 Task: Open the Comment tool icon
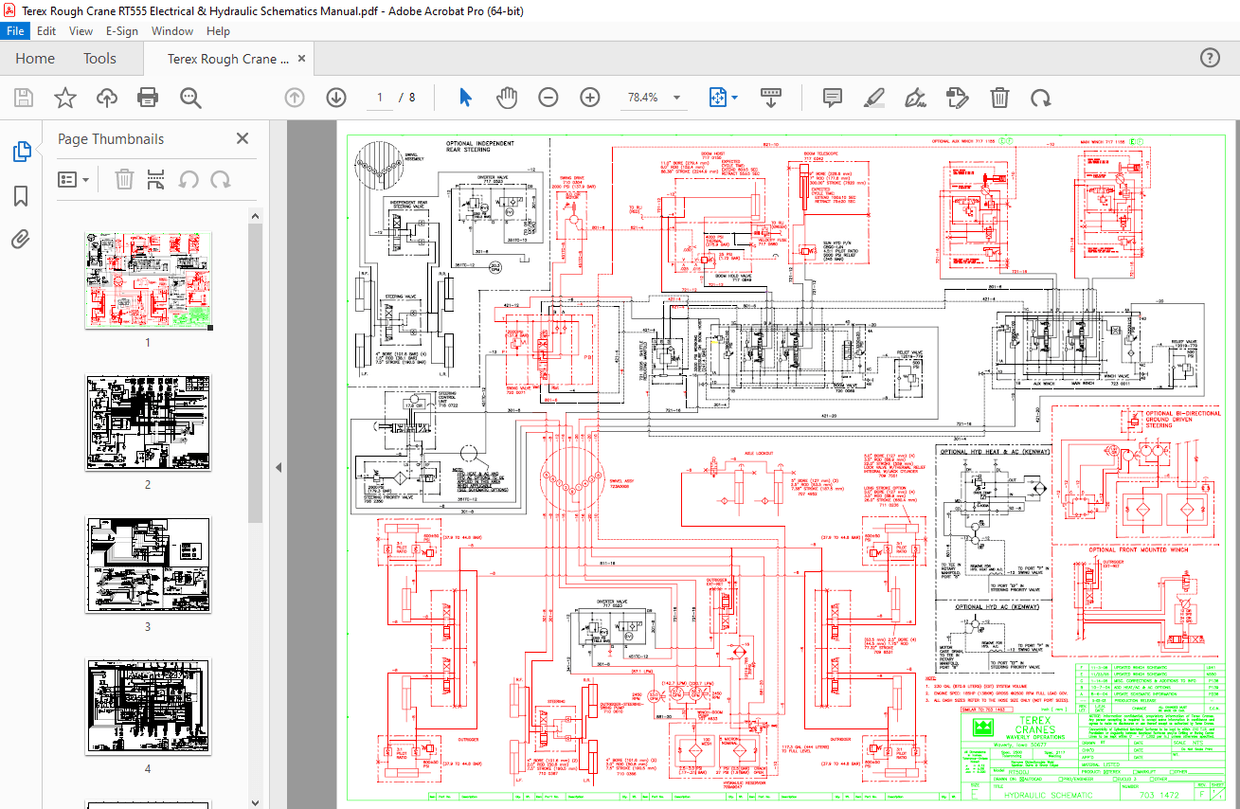(832, 97)
